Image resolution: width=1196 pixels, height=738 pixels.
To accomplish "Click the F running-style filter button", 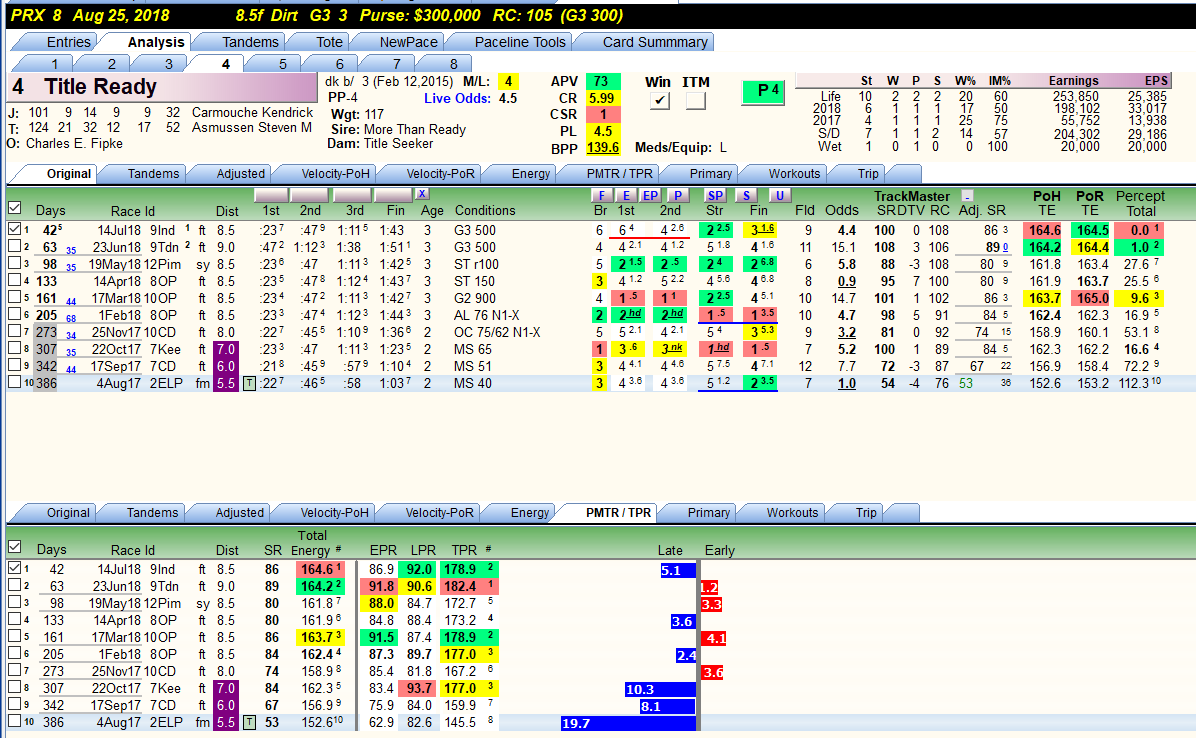I will (x=602, y=195).
